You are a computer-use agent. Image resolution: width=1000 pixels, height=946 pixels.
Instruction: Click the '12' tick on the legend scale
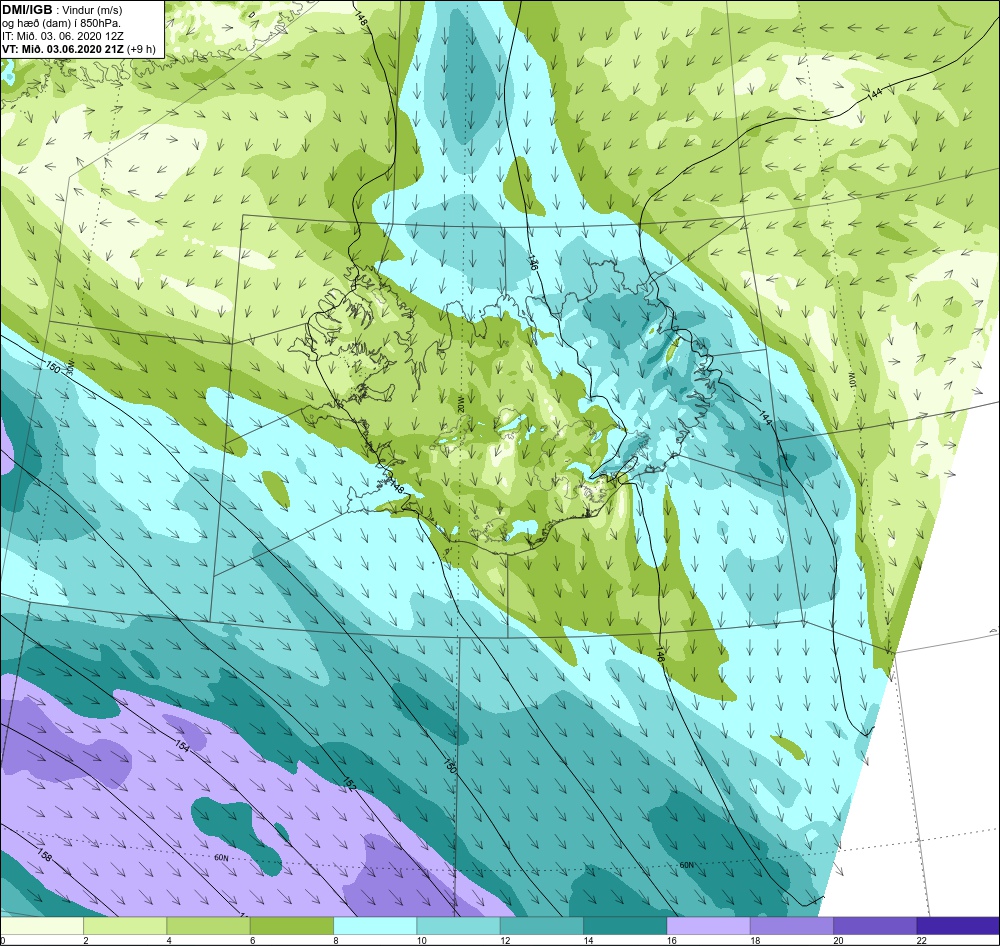(x=504, y=940)
